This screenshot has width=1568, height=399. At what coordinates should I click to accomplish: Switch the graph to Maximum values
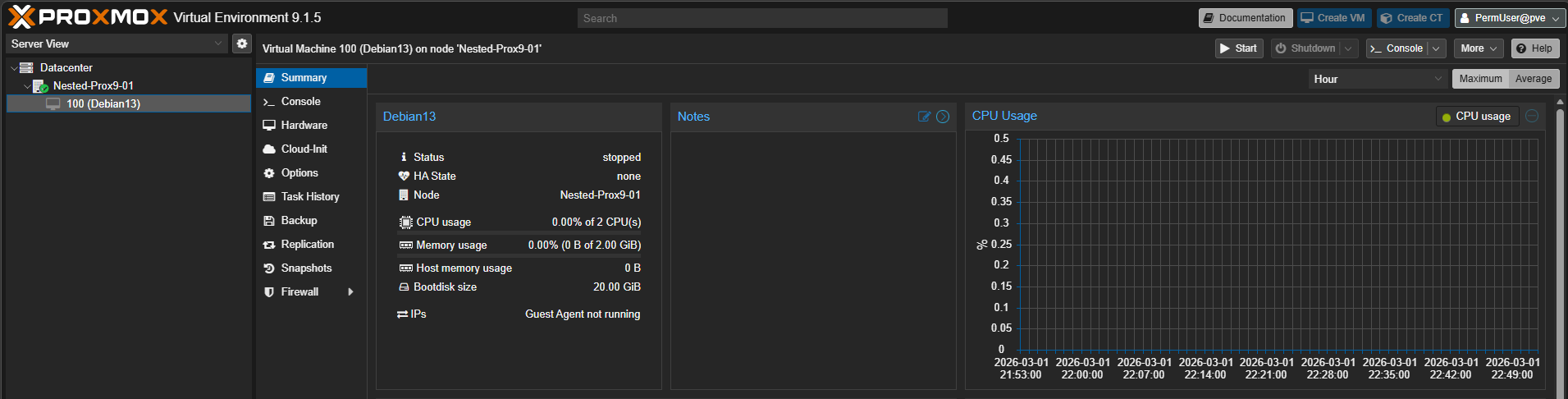(x=1480, y=79)
